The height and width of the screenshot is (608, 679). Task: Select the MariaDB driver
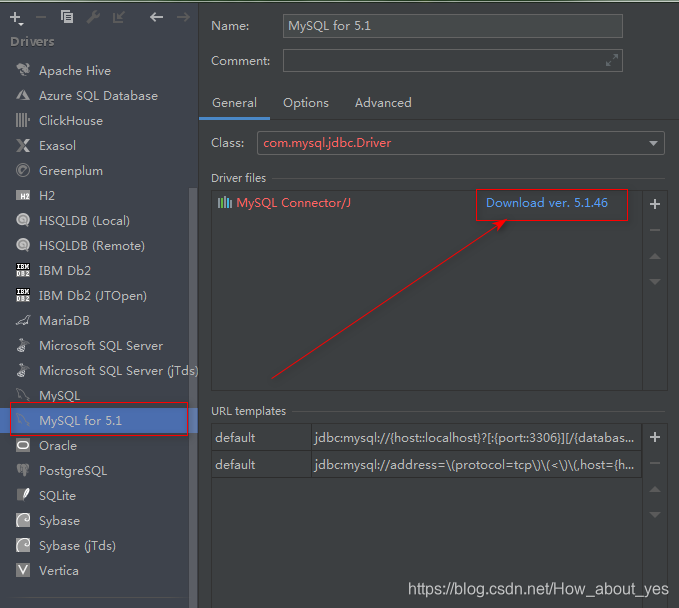(99, 321)
